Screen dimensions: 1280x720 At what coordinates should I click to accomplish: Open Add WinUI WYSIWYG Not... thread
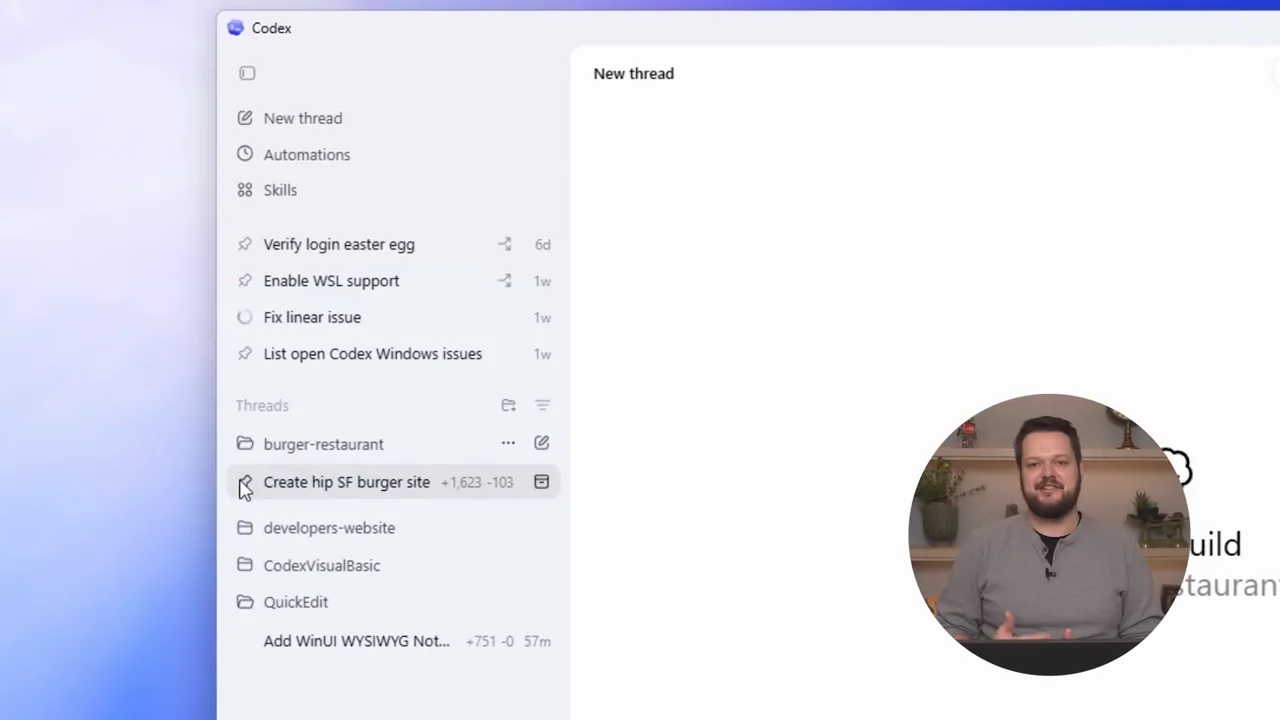click(356, 641)
